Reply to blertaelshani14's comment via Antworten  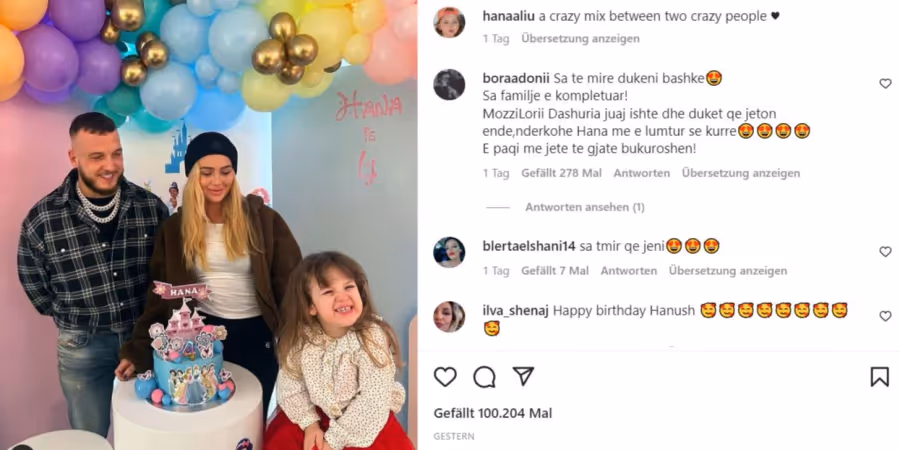point(629,271)
